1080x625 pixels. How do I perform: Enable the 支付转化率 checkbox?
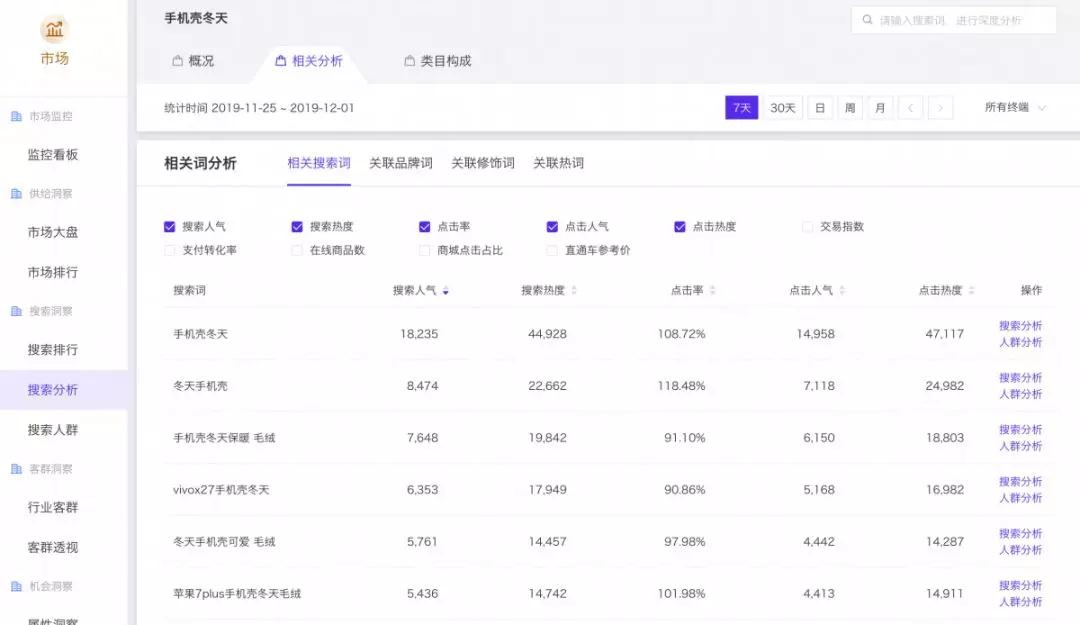[x=169, y=250]
